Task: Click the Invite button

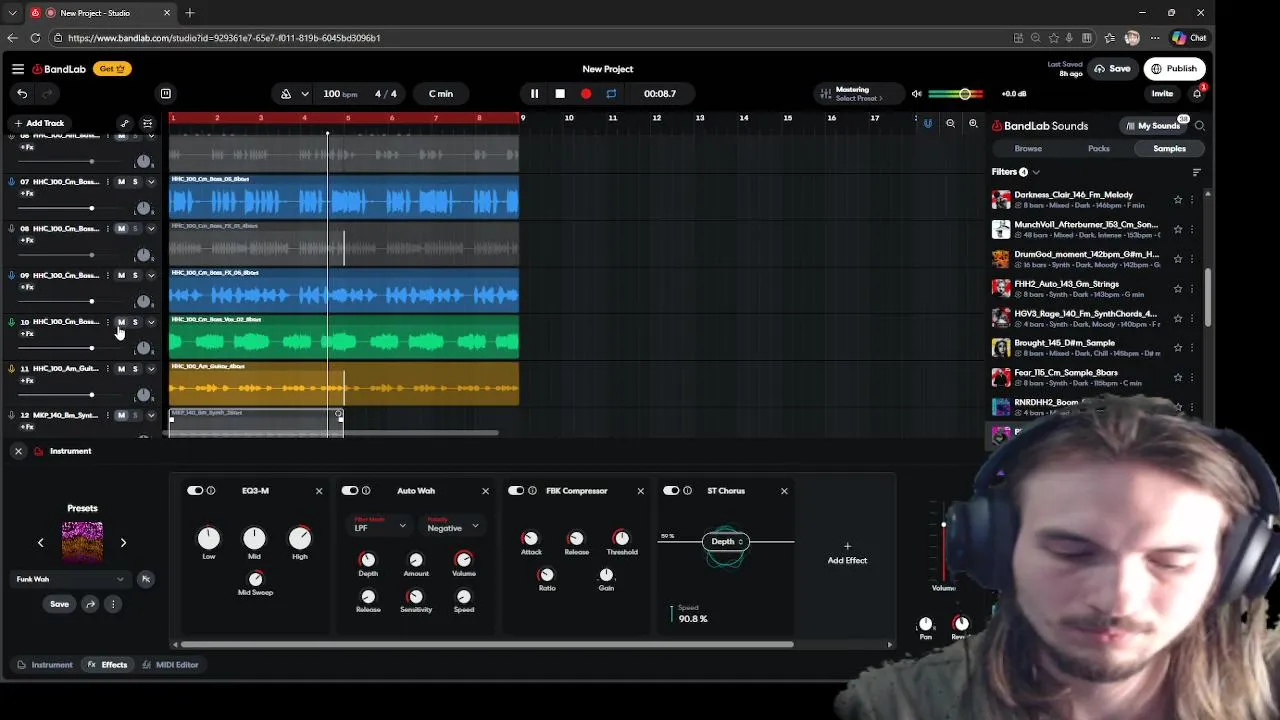Action: coord(1162,94)
